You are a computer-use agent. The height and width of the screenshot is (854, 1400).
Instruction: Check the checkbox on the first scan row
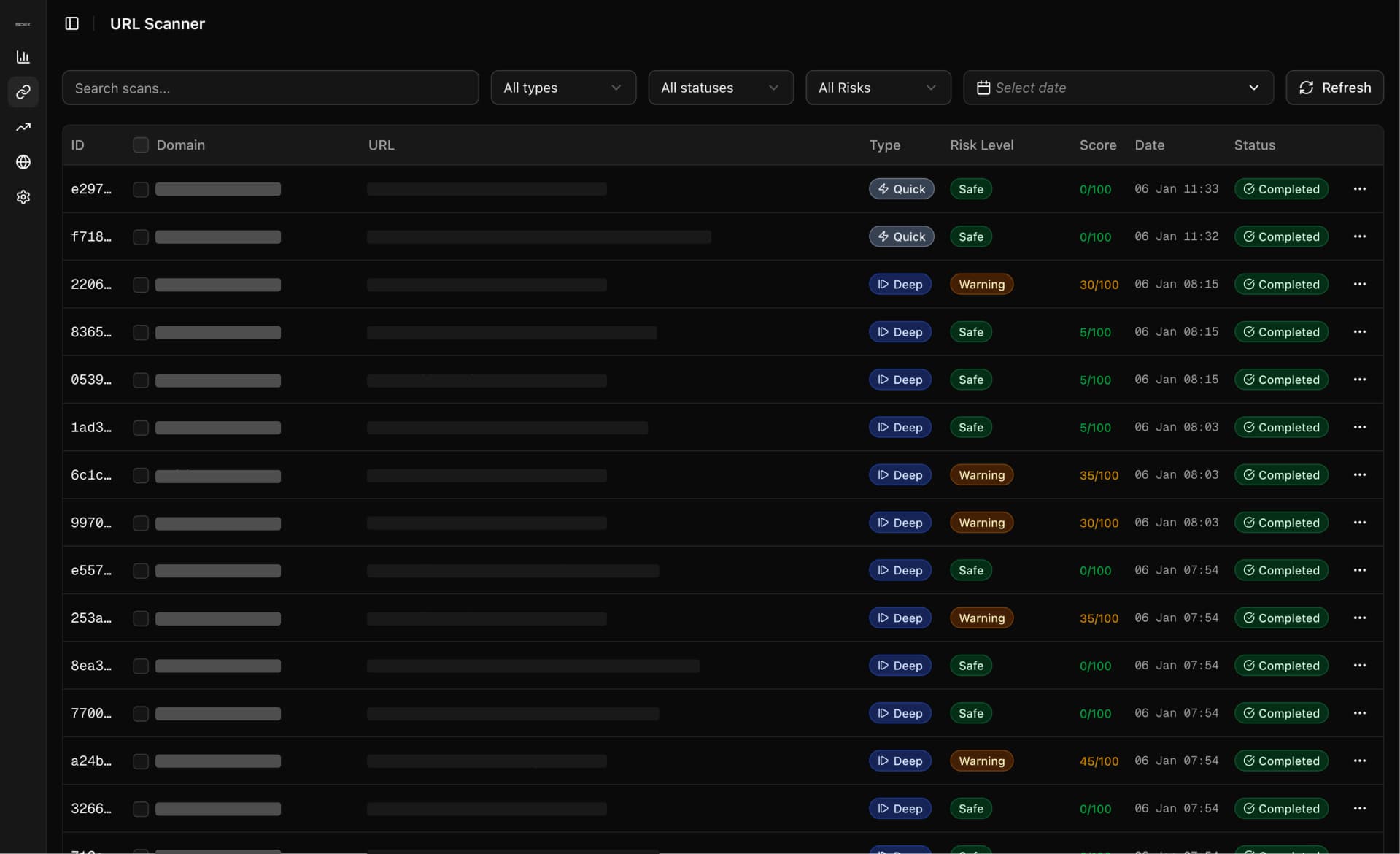pyautogui.click(x=141, y=189)
